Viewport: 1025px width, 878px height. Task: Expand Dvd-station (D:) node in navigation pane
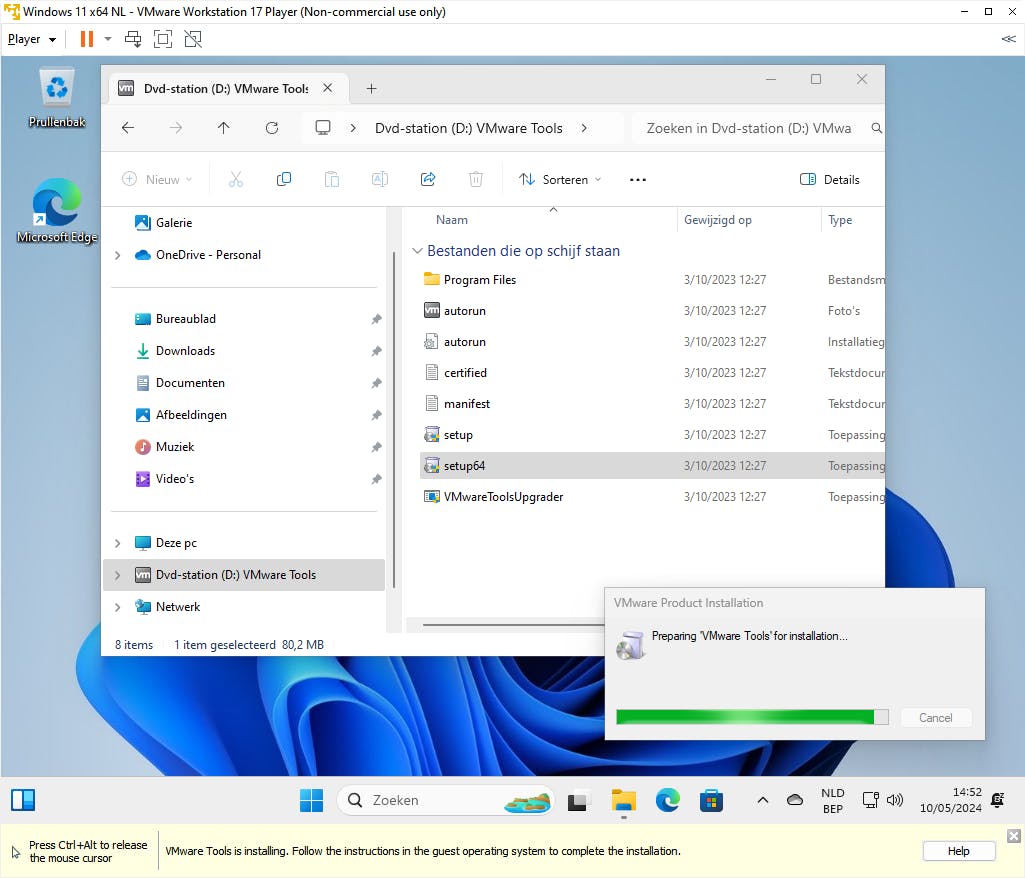click(118, 575)
